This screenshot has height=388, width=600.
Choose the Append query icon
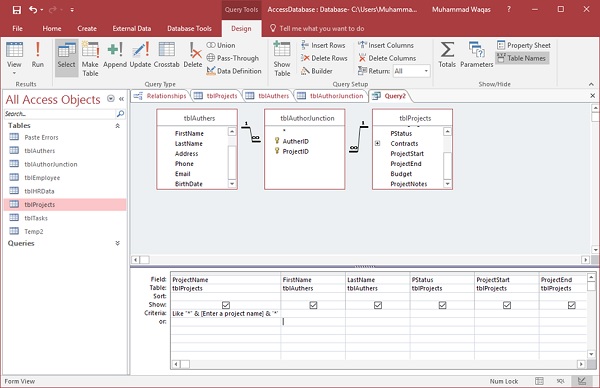point(115,55)
